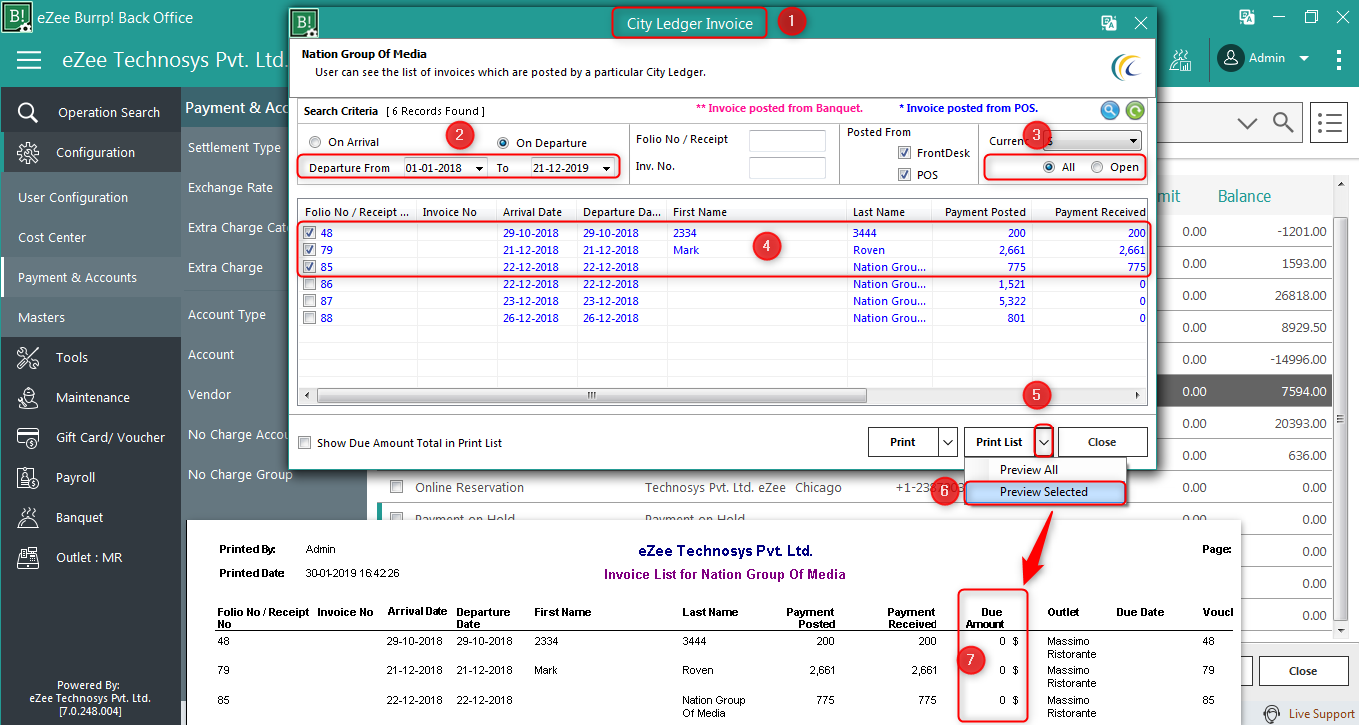Choose Preview All from Print List menu
This screenshot has width=1359, height=725.
pos(1028,470)
